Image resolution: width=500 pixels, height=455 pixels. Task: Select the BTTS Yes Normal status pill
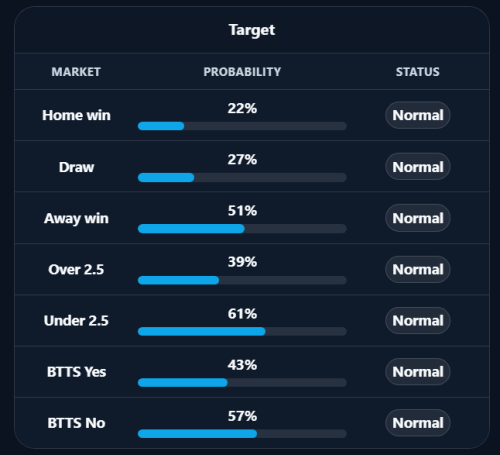pos(418,372)
